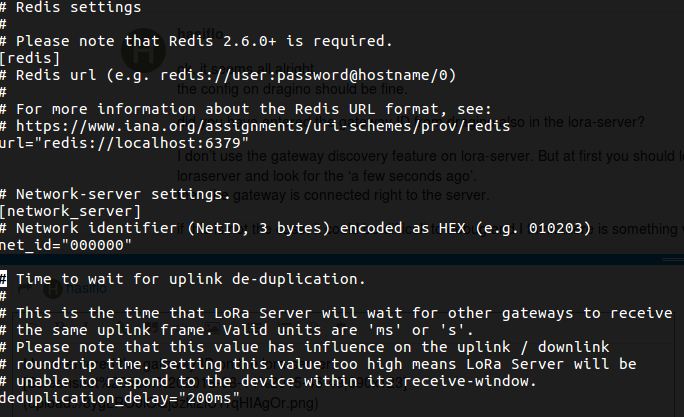Click the lower hasiflo username beside the avatar
Viewport: 684px width, 417px height.
86,288
